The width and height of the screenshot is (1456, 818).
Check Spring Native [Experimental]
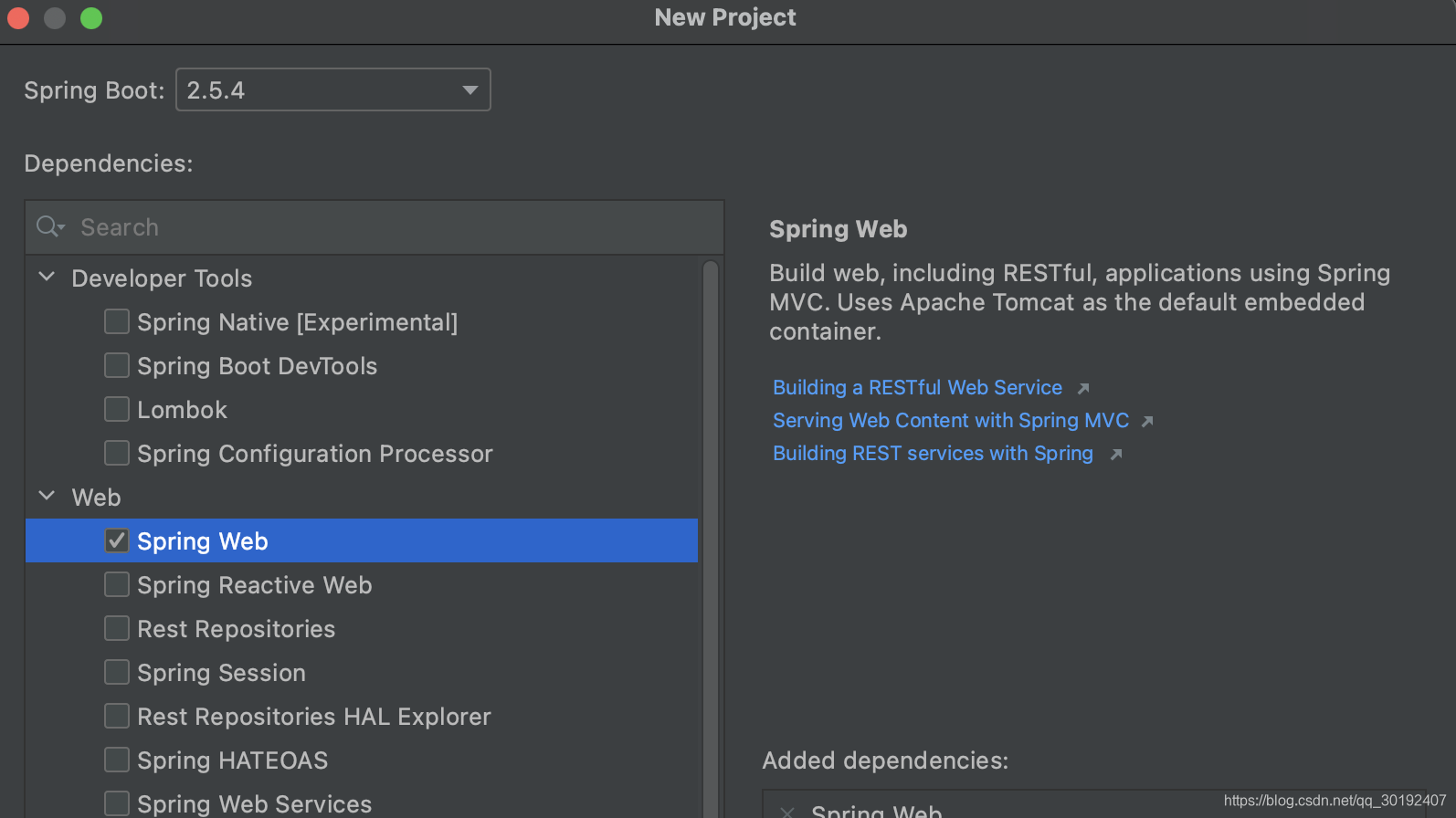(117, 321)
